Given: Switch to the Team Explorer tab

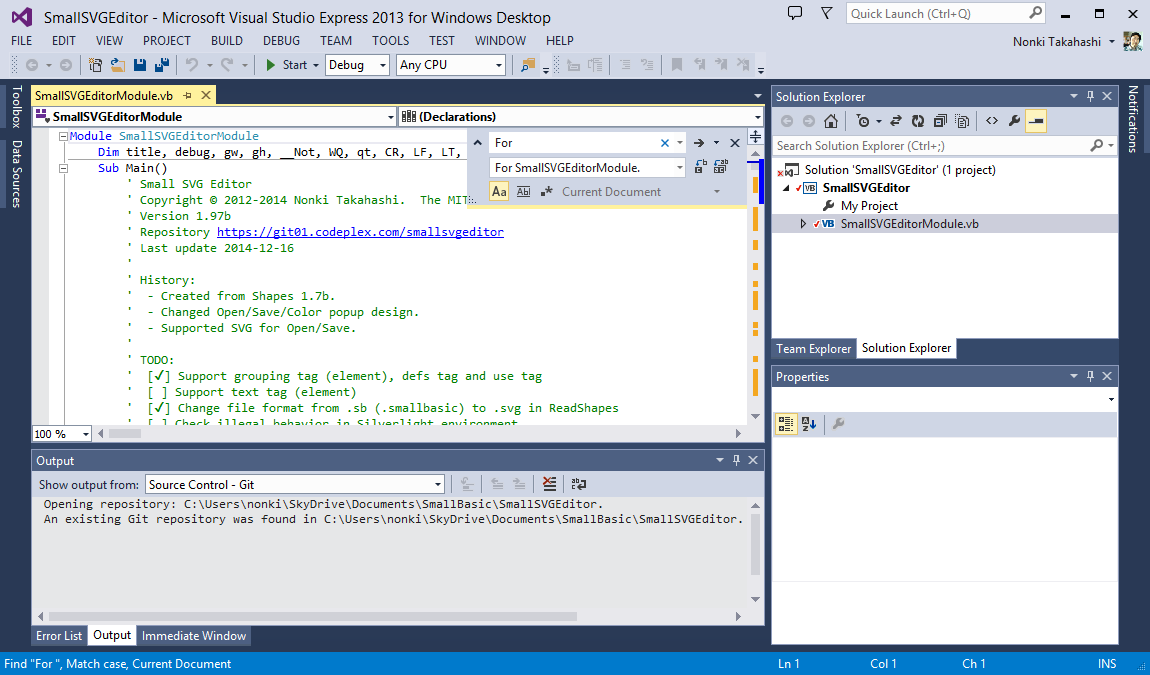Looking at the screenshot, I should click(813, 349).
